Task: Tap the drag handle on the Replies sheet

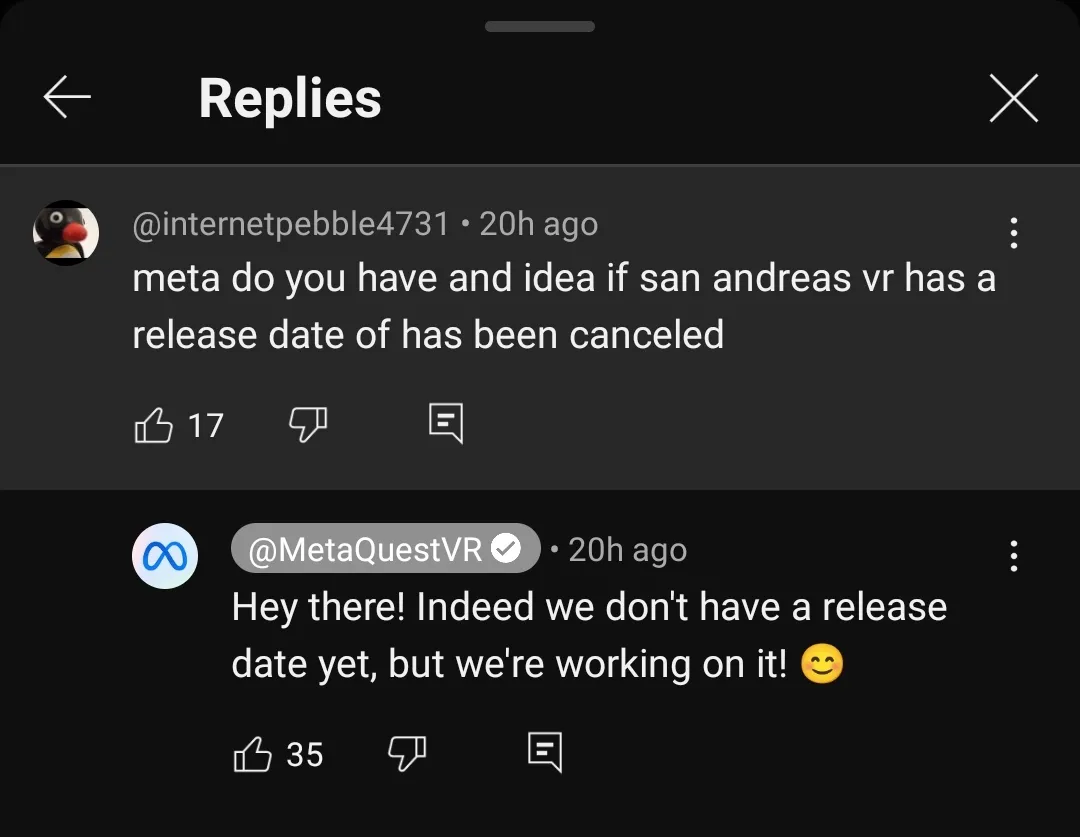Action: tap(539, 26)
